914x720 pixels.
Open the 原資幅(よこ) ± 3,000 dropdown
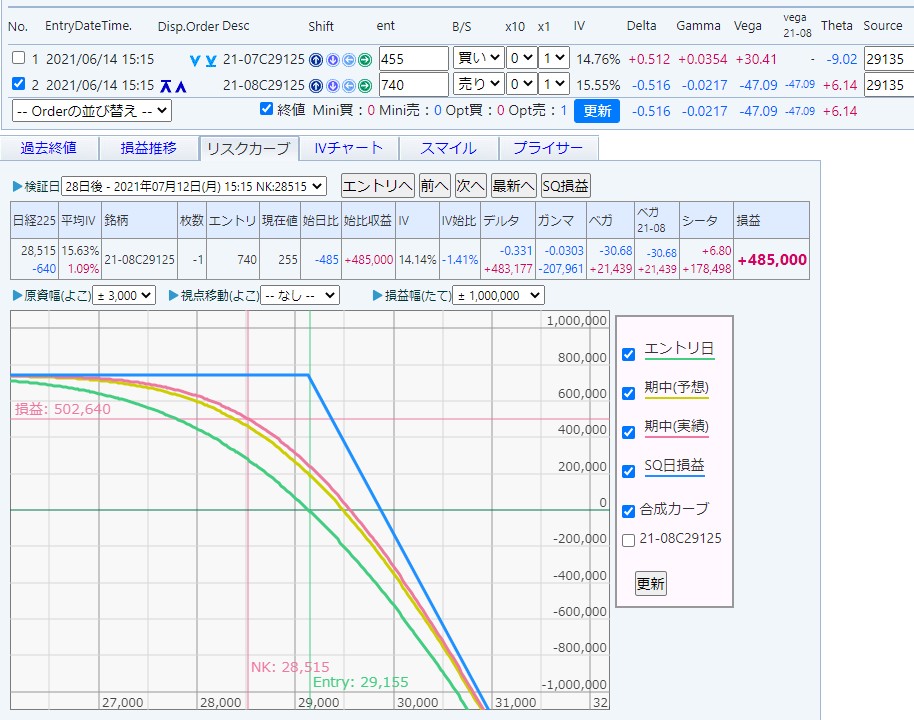124,296
